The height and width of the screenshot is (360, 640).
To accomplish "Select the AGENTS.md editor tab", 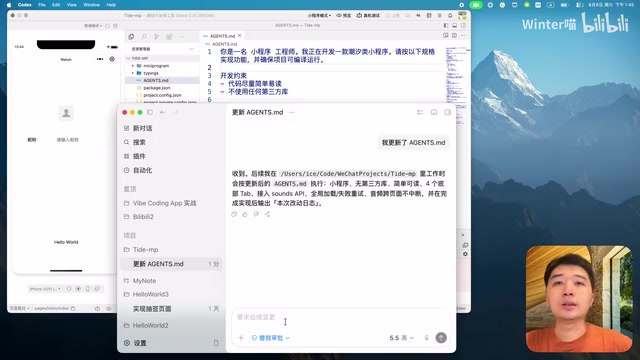I will pyautogui.click(x=222, y=36).
